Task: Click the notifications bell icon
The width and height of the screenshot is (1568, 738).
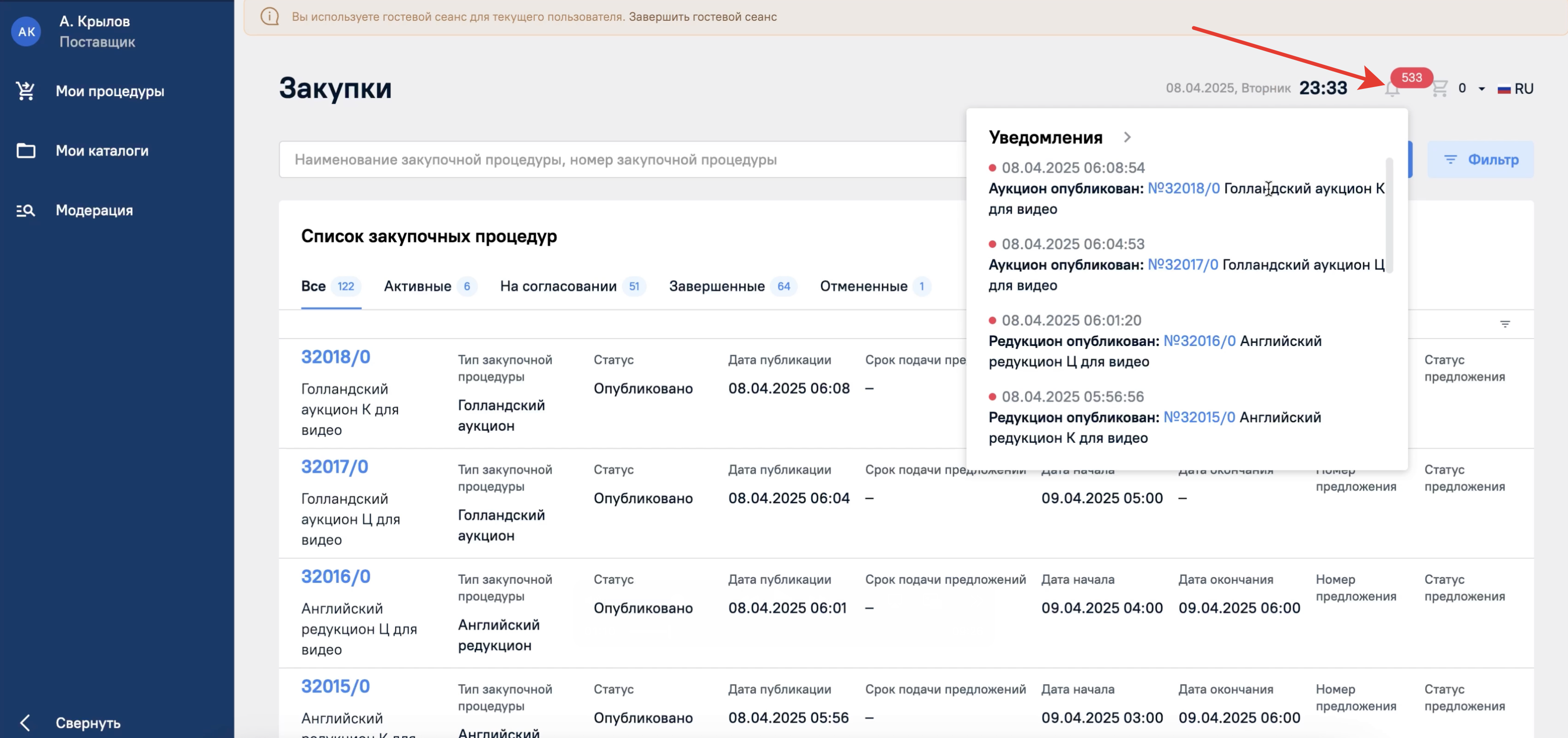Action: point(1392,89)
